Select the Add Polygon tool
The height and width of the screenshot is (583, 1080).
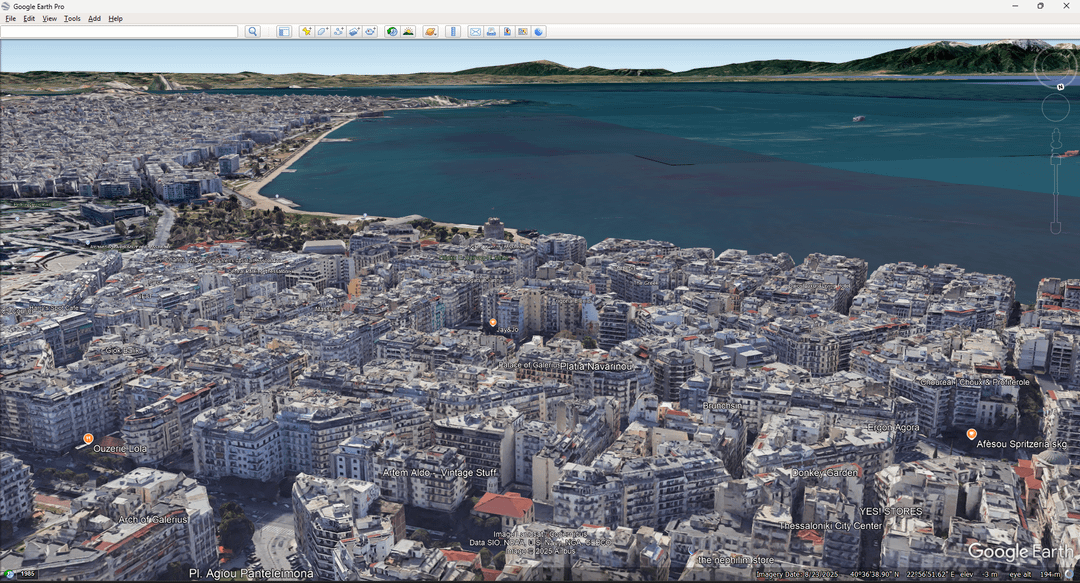tap(323, 32)
